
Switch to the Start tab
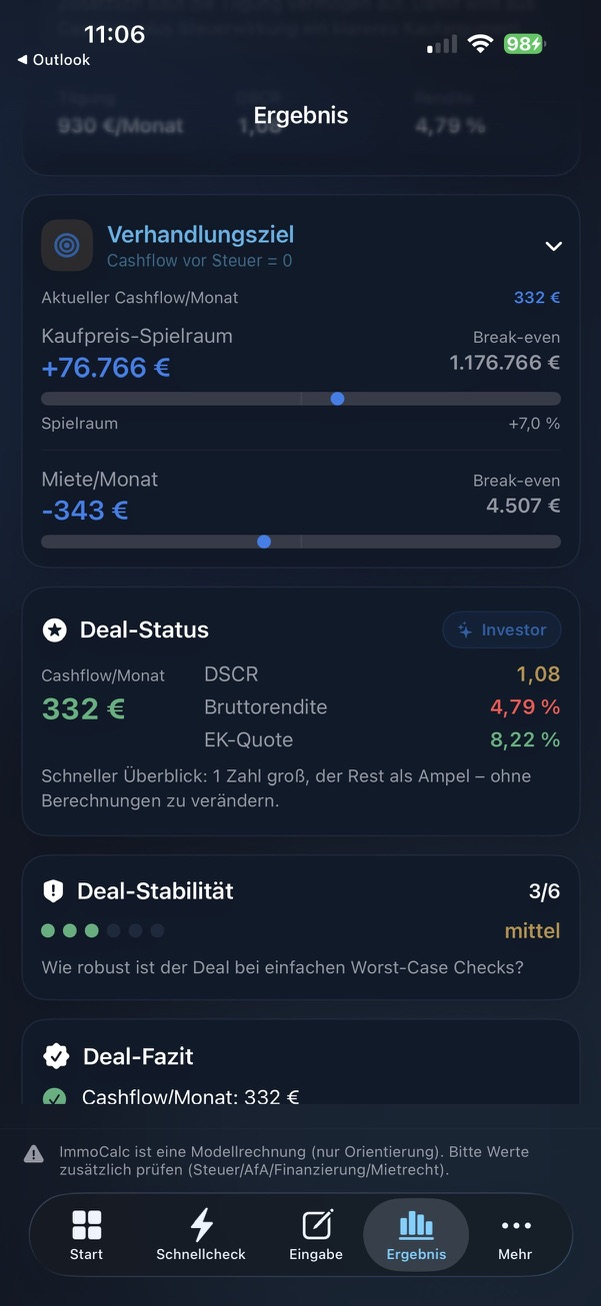(x=86, y=1235)
